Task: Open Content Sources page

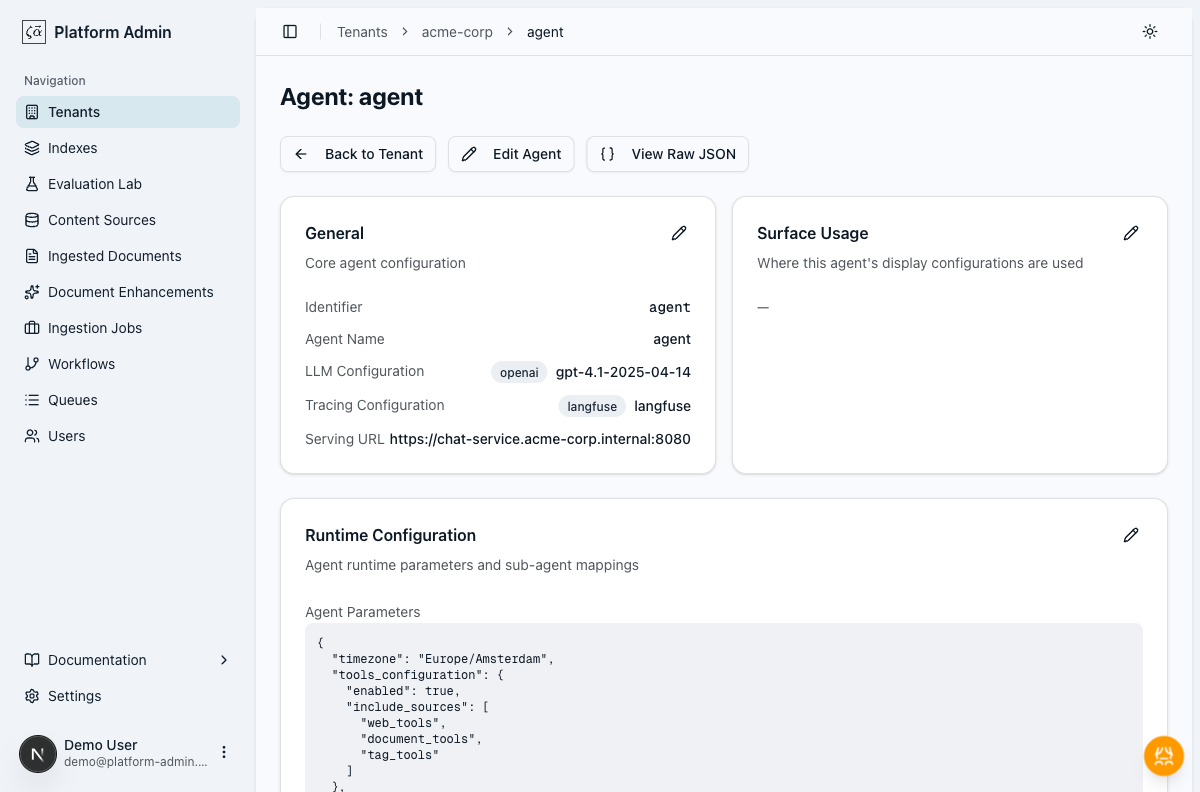Action: coord(128,220)
